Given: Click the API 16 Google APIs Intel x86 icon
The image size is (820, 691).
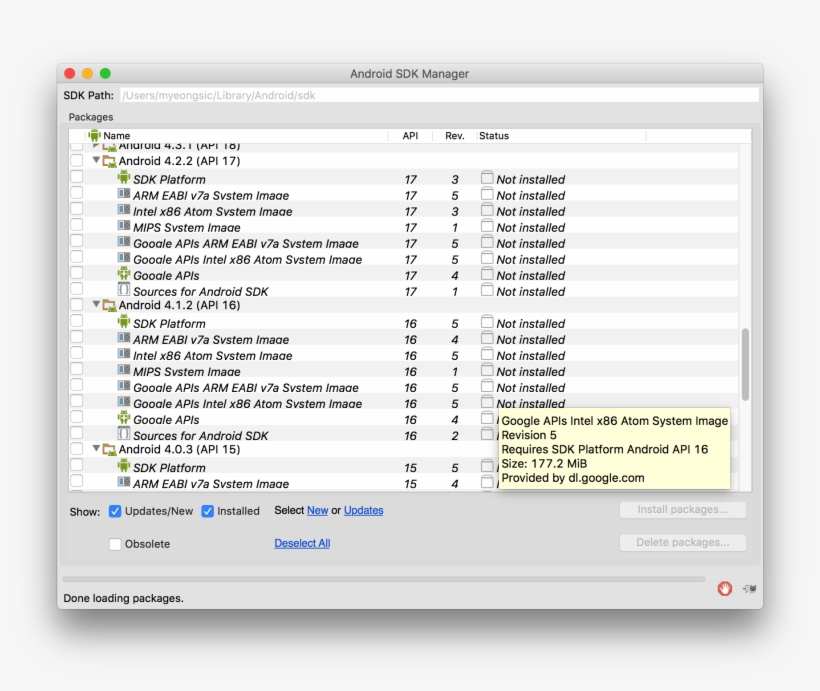Looking at the screenshot, I should [123, 402].
